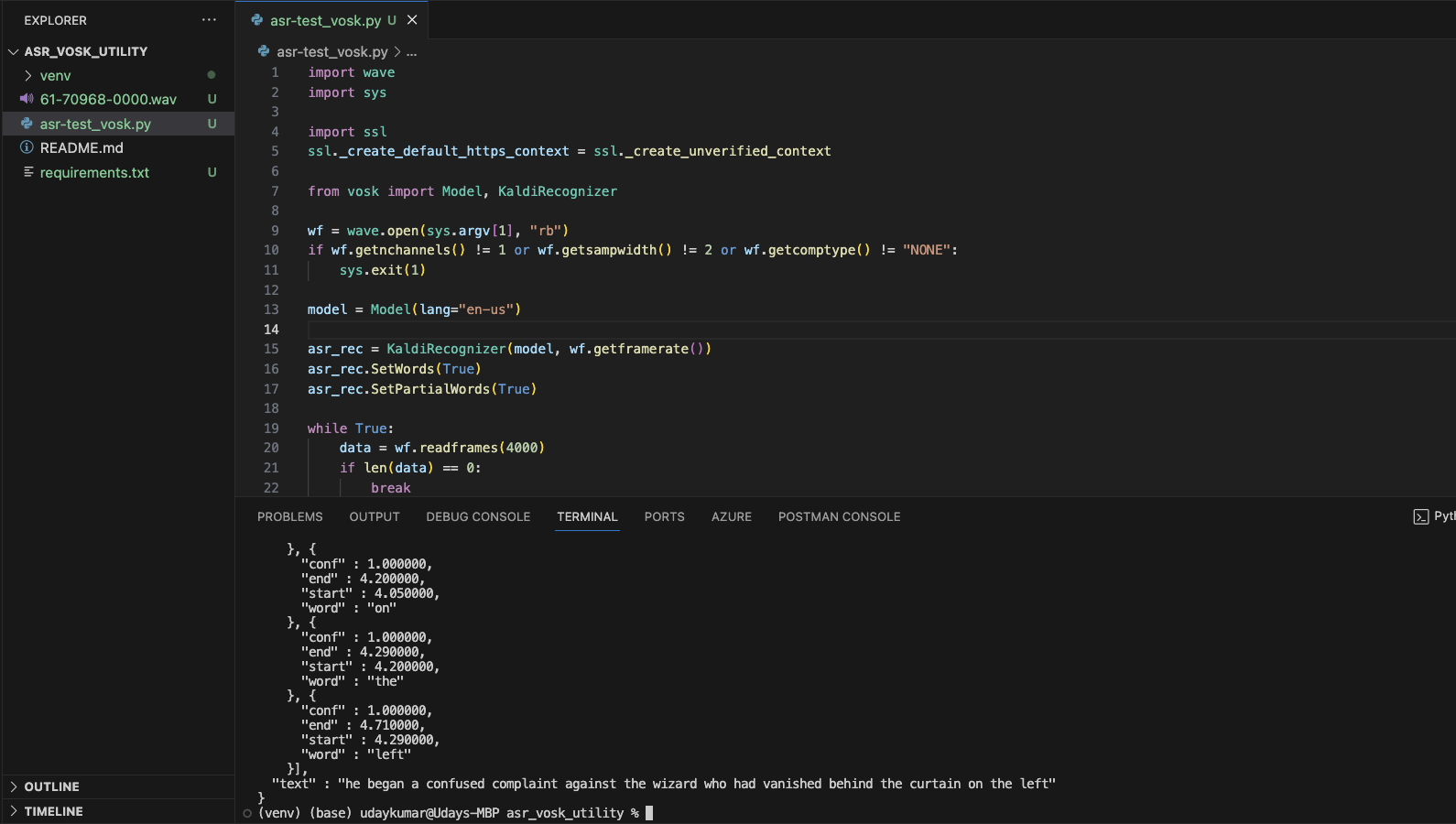Click the Explorer more actions ellipsis
This screenshot has height=824, width=1456.
[209, 20]
